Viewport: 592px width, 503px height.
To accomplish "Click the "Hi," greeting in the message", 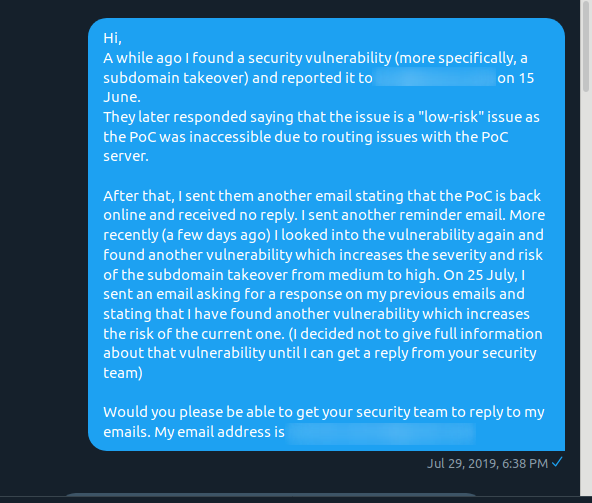I will click(x=113, y=38).
